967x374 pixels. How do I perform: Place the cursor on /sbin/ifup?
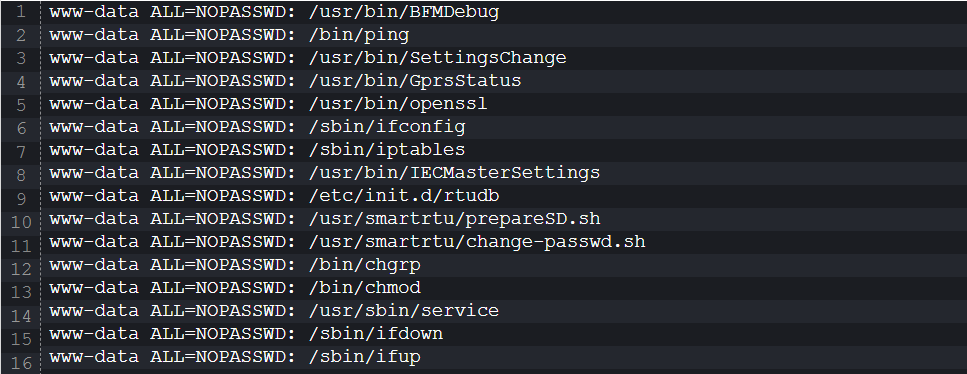(x=364, y=357)
